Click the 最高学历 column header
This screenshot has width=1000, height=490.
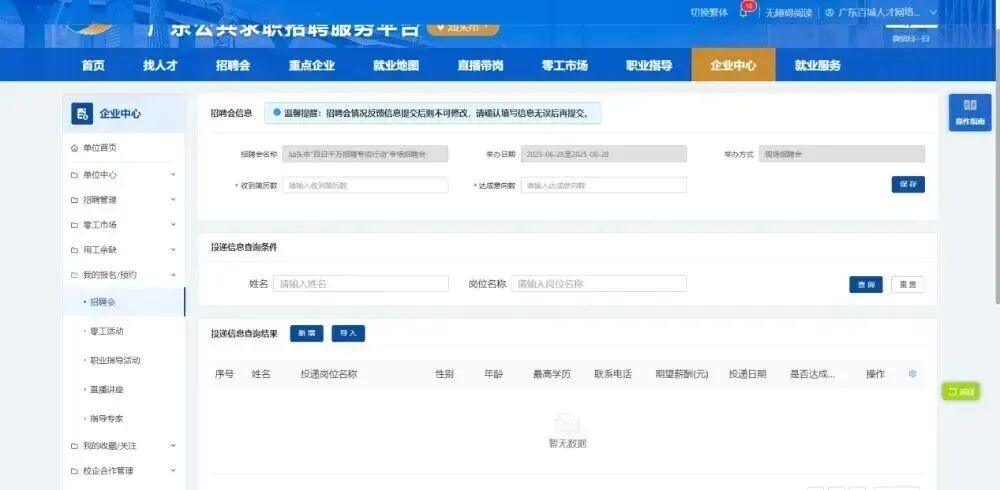click(552, 375)
